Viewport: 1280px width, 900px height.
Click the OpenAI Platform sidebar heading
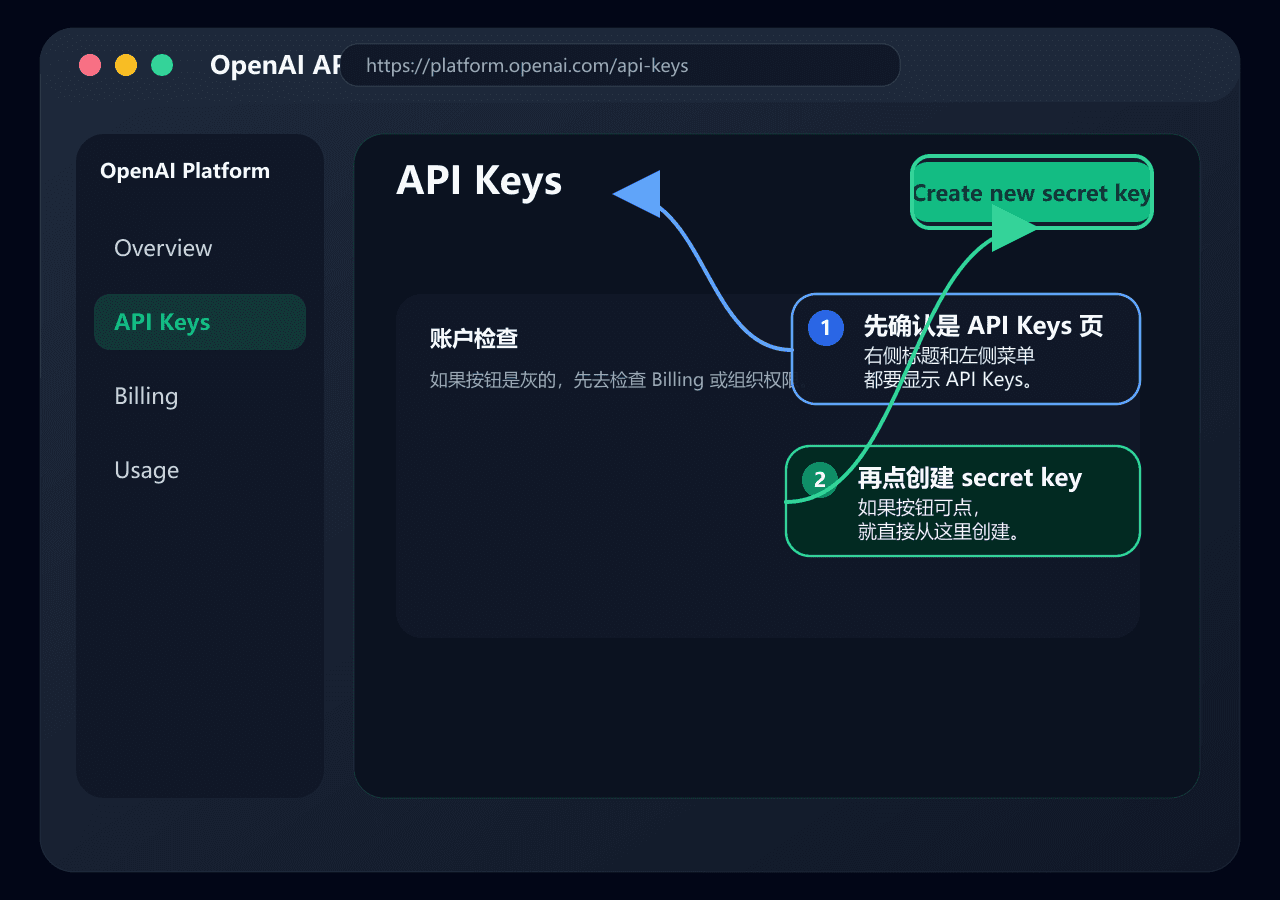[185, 171]
